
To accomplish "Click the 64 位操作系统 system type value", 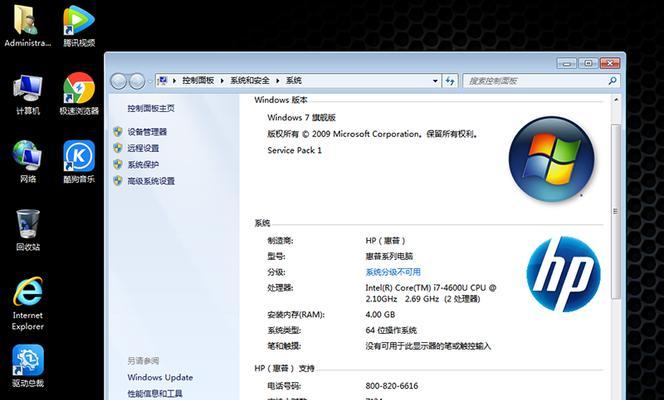I will pyautogui.click(x=391, y=330).
